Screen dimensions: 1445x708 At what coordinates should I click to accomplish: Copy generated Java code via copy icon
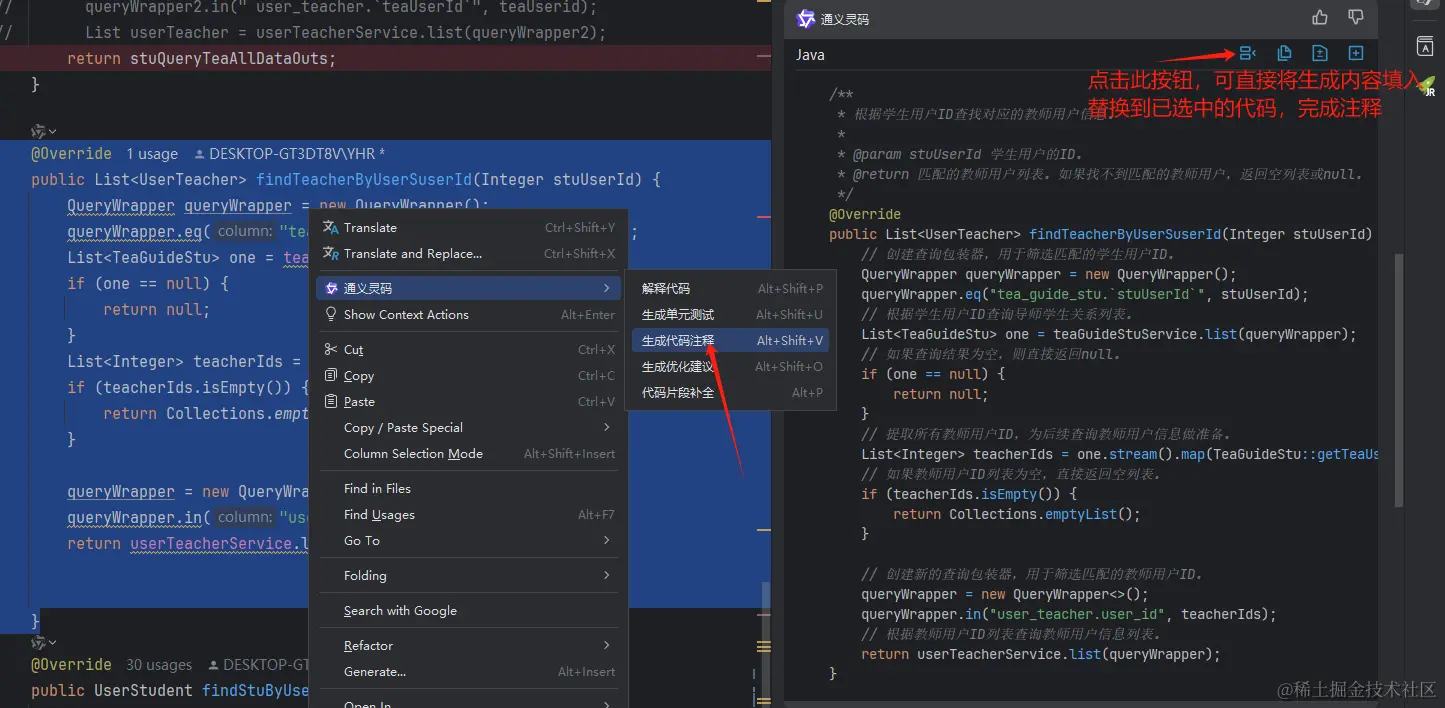(x=1285, y=54)
